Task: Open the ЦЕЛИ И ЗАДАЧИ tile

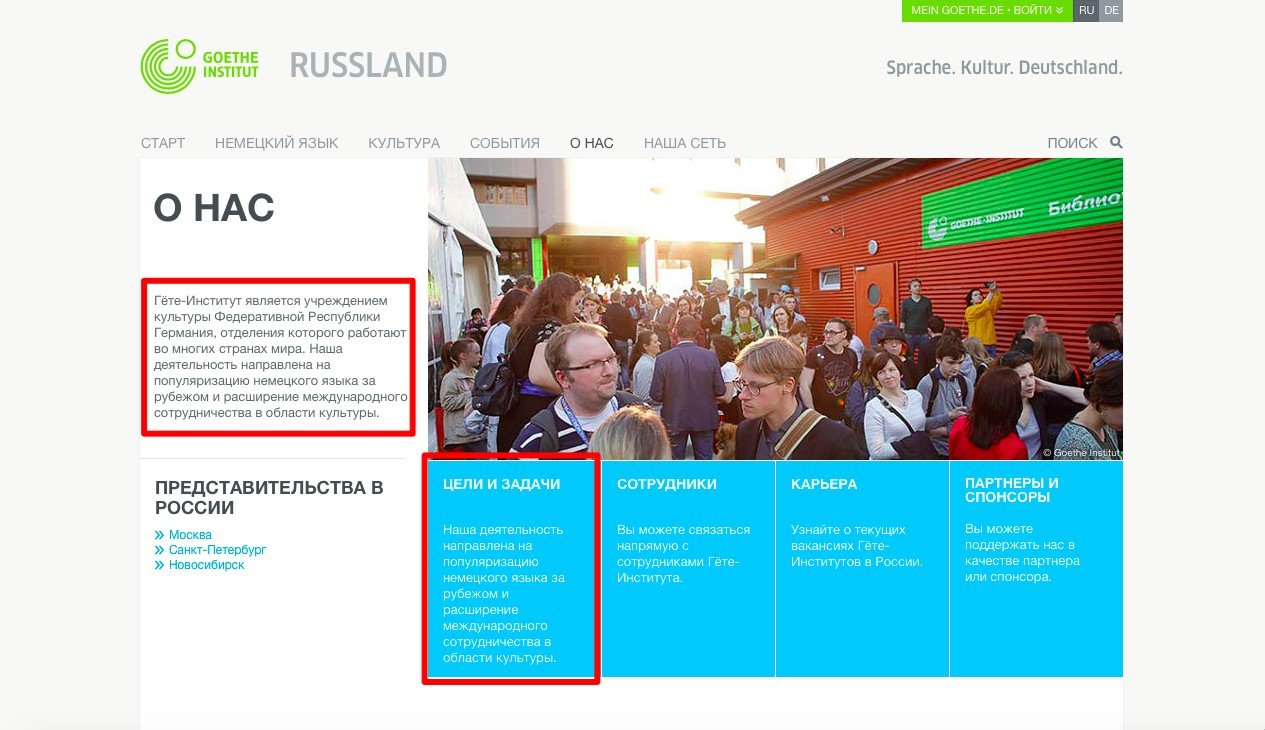Action: (514, 569)
